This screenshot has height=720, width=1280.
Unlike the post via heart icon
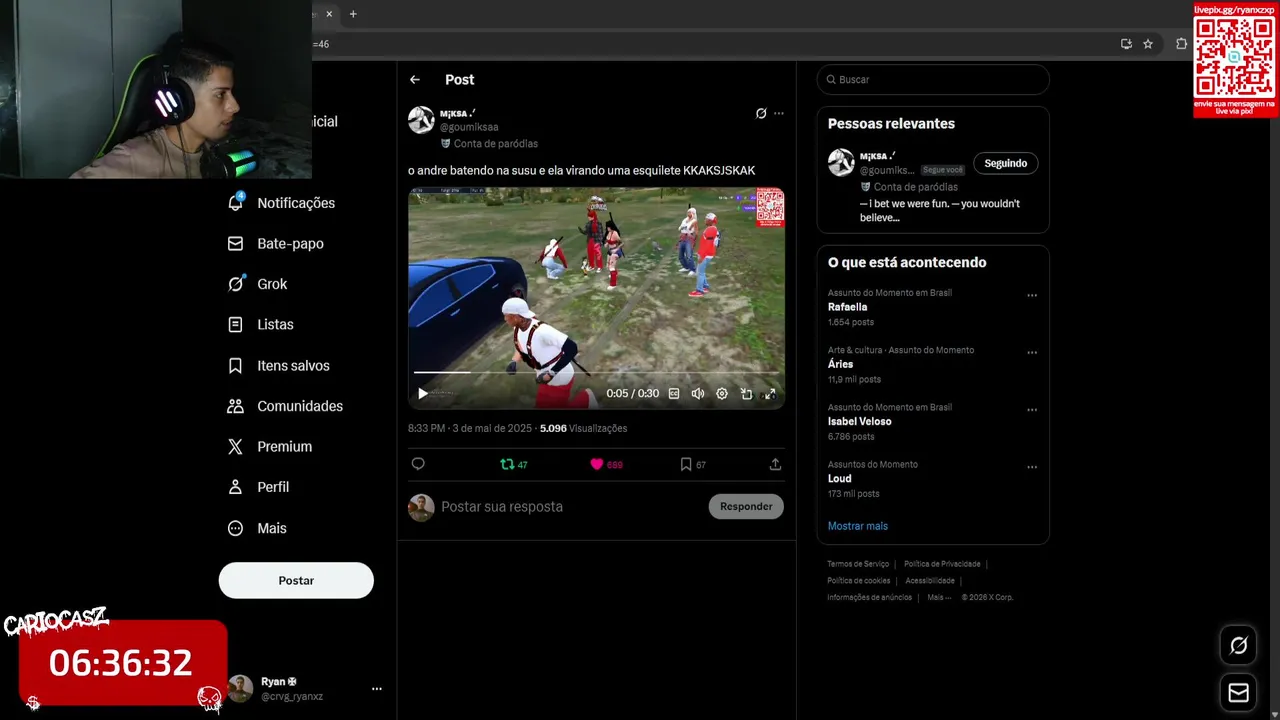(597, 464)
